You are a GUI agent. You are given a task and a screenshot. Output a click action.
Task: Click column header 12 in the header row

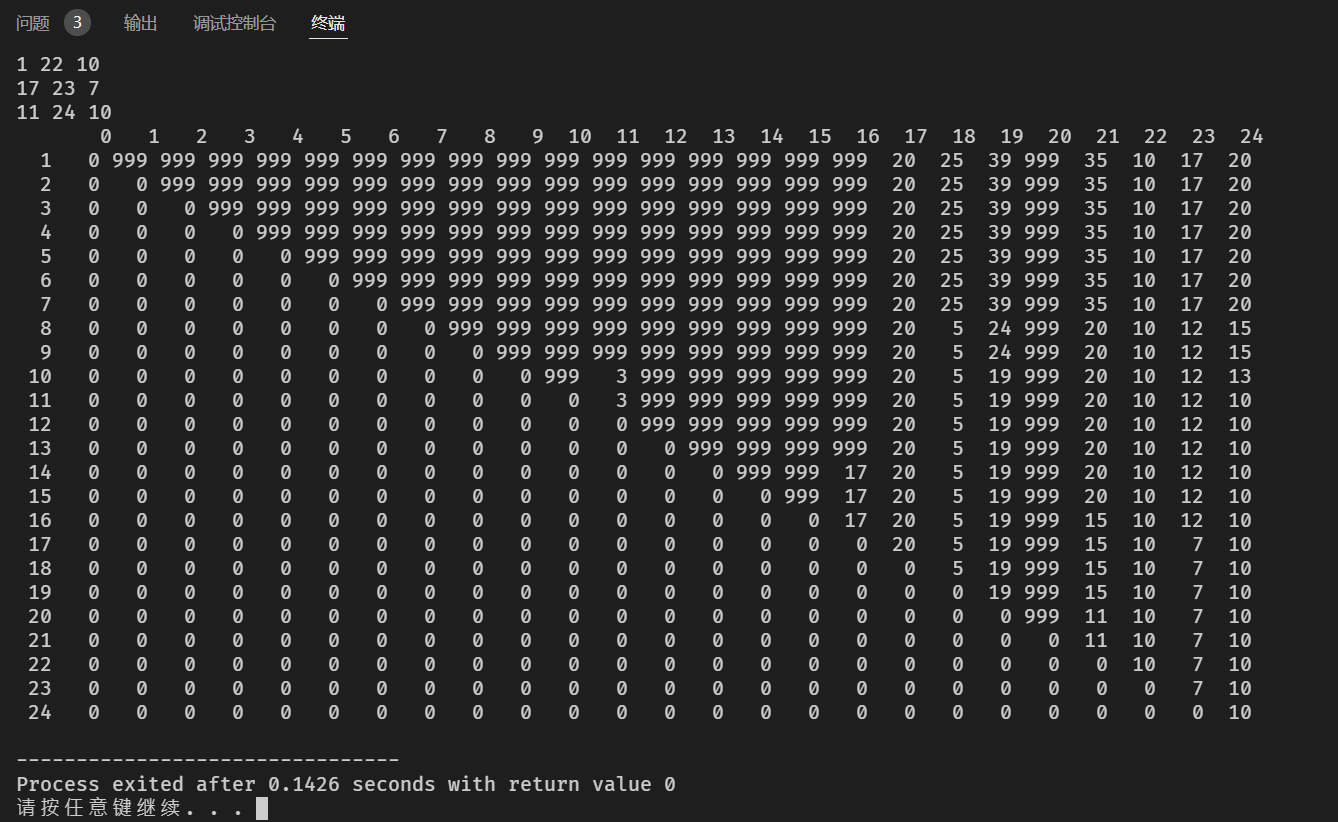pyautogui.click(x=675, y=137)
